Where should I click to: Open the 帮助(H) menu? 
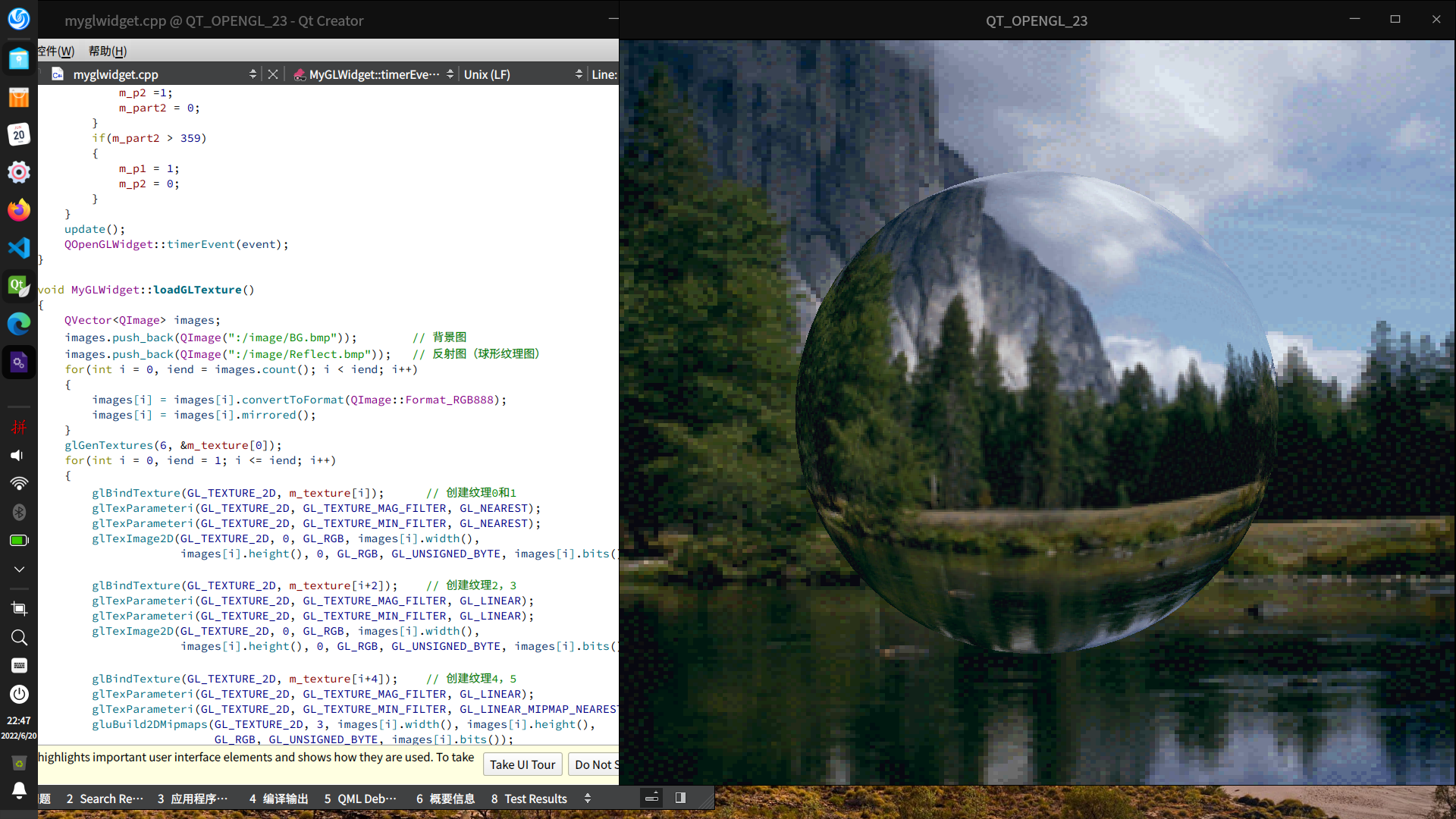point(108,51)
